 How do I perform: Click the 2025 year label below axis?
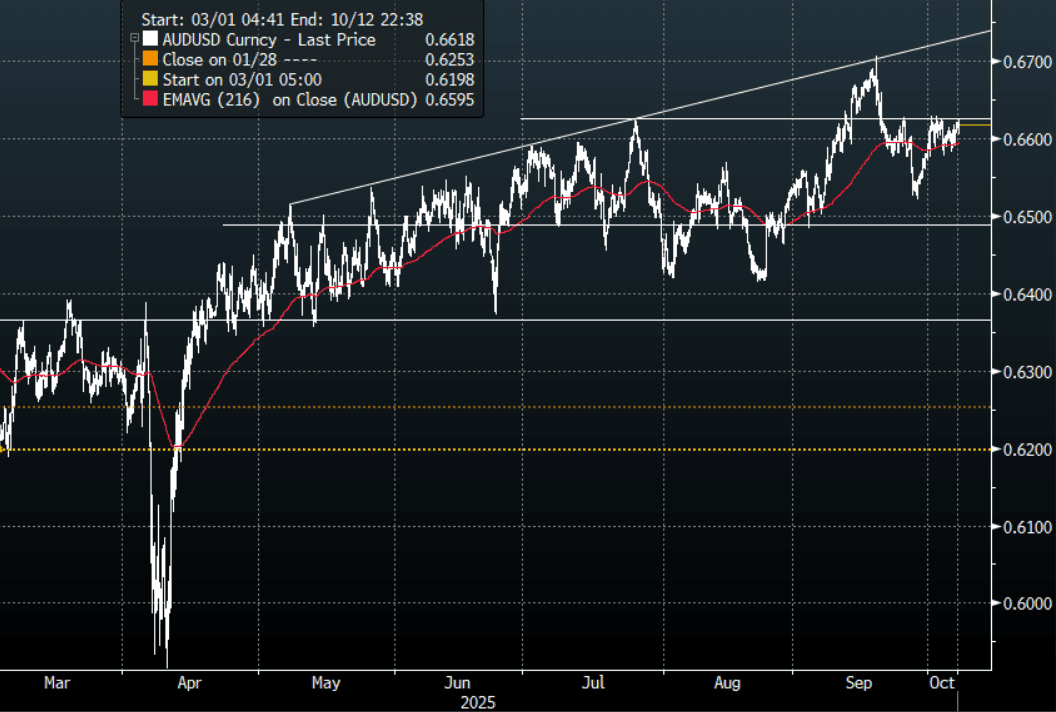pyautogui.click(x=477, y=702)
